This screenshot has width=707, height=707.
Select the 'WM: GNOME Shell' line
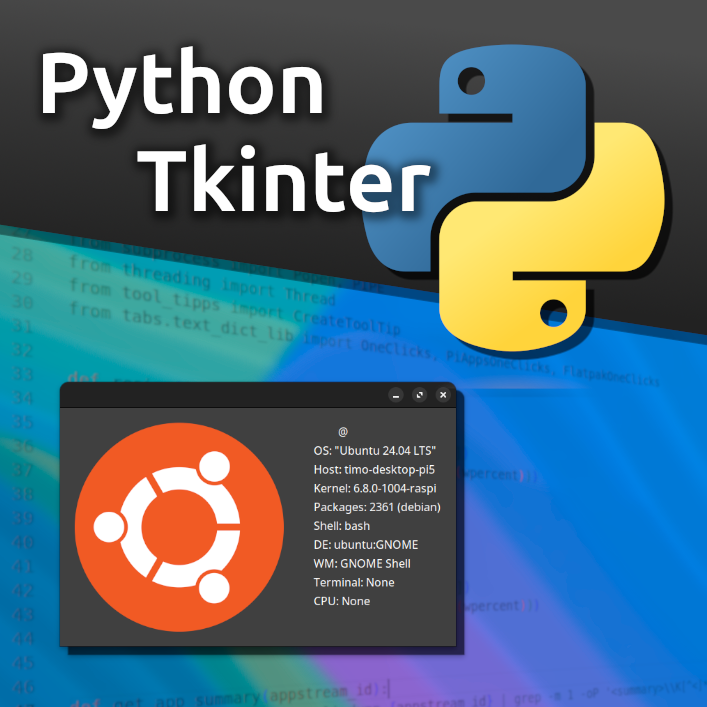(362, 564)
